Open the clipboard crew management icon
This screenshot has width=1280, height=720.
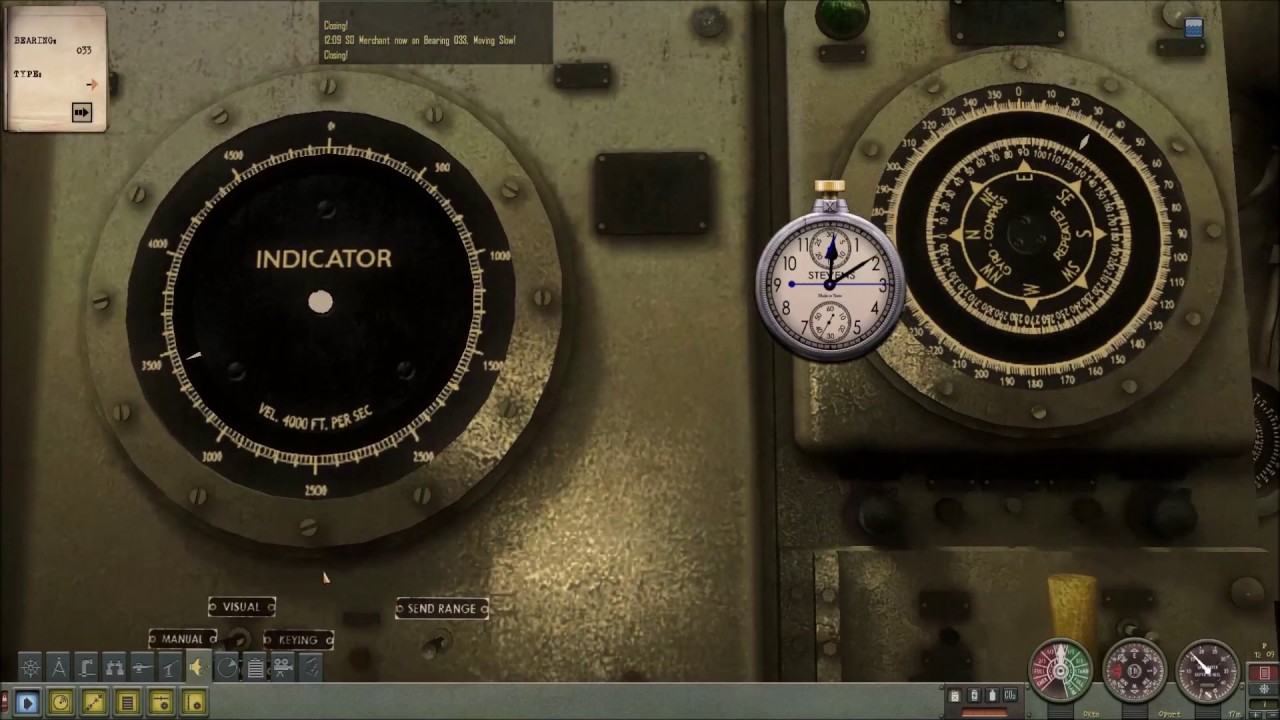(x=255, y=667)
